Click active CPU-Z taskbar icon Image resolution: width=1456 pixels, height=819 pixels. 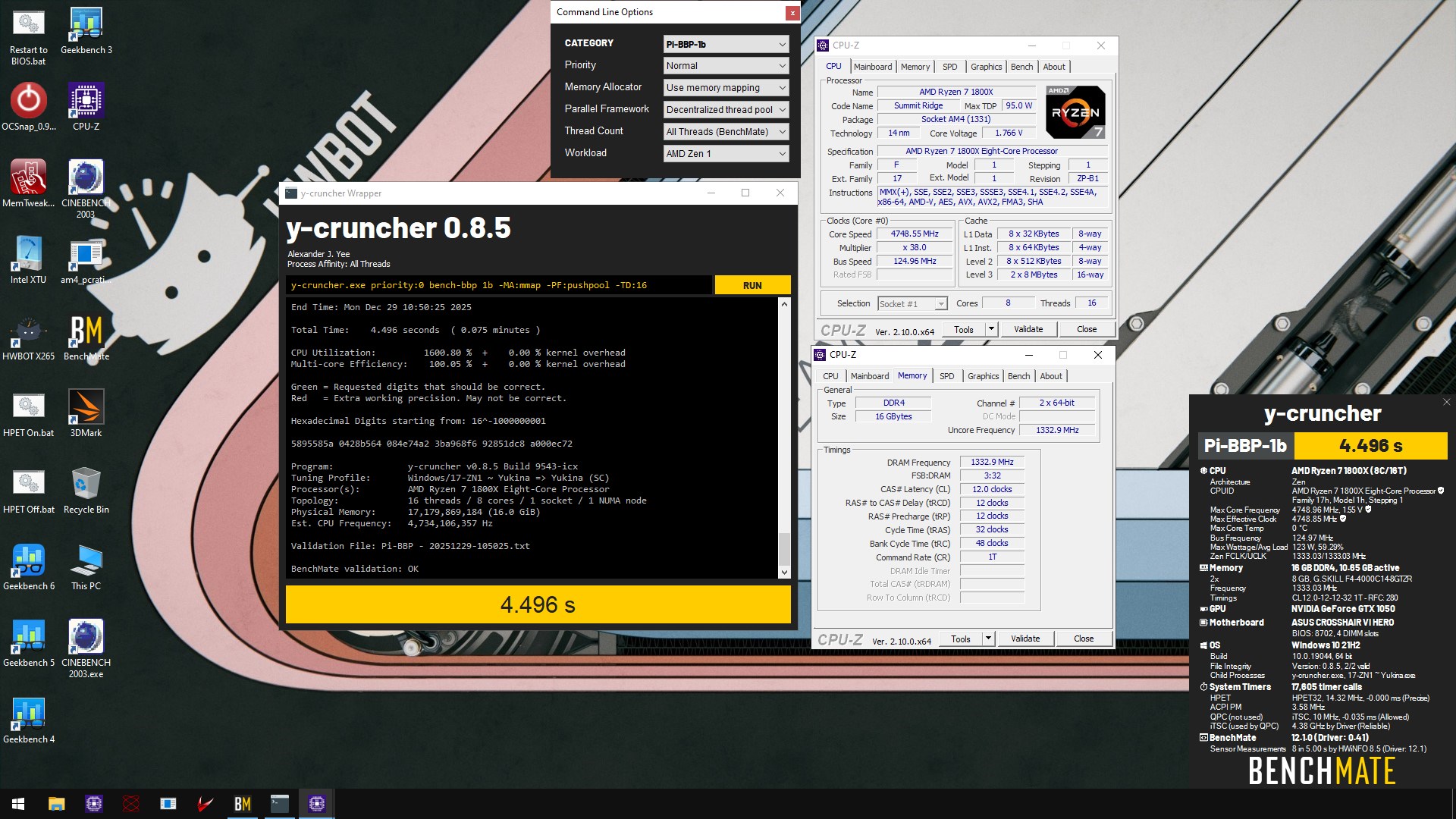coord(317,803)
